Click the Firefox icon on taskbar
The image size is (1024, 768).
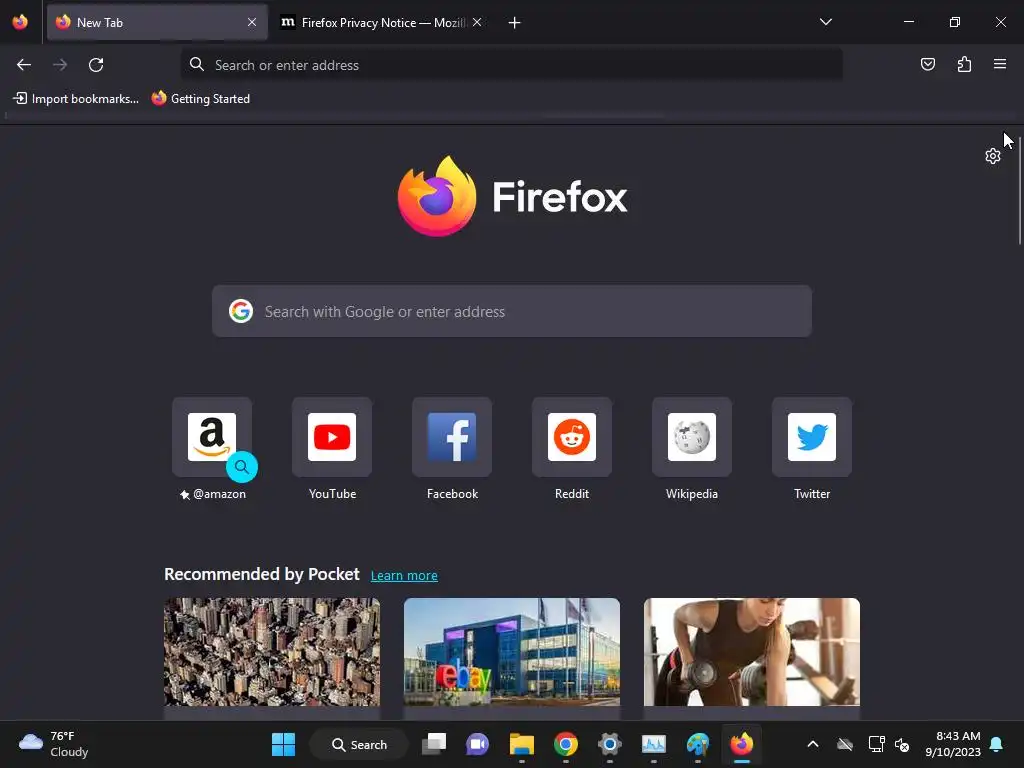click(x=741, y=744)
